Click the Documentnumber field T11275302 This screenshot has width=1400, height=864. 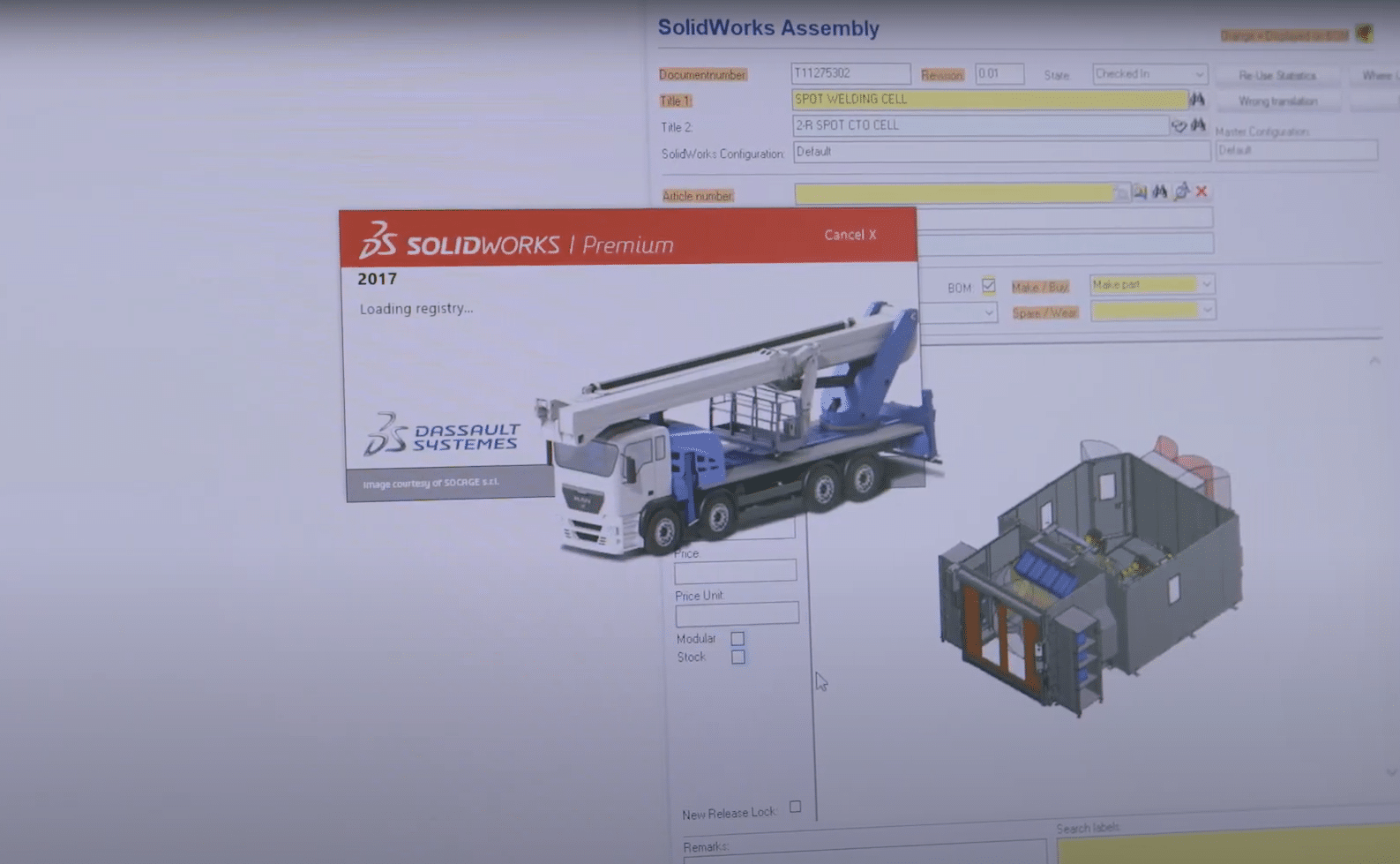tap(850, 73)
